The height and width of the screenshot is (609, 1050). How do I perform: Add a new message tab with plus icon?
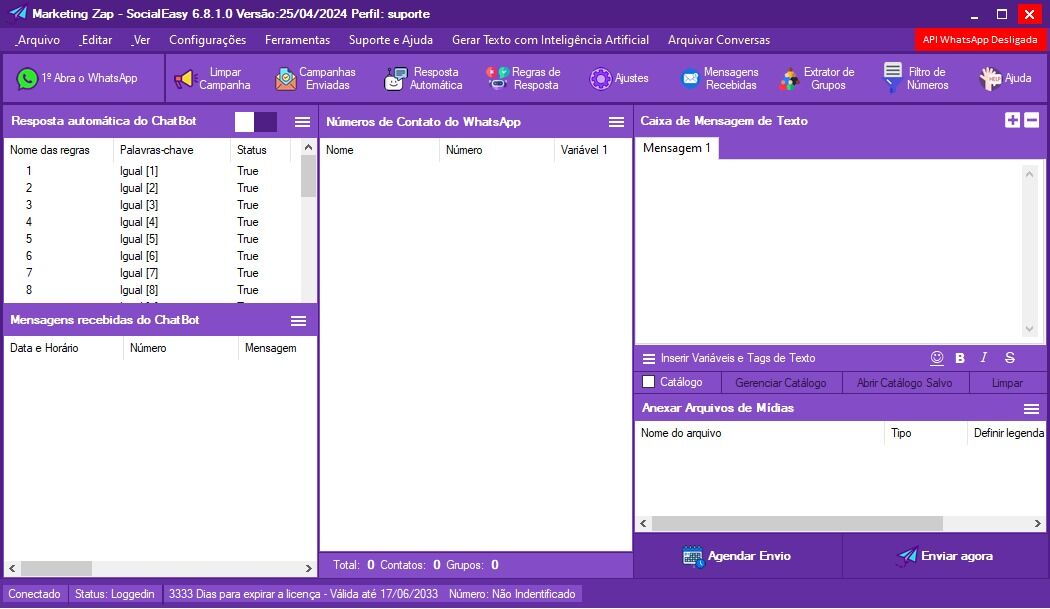tap(1012, 120)
